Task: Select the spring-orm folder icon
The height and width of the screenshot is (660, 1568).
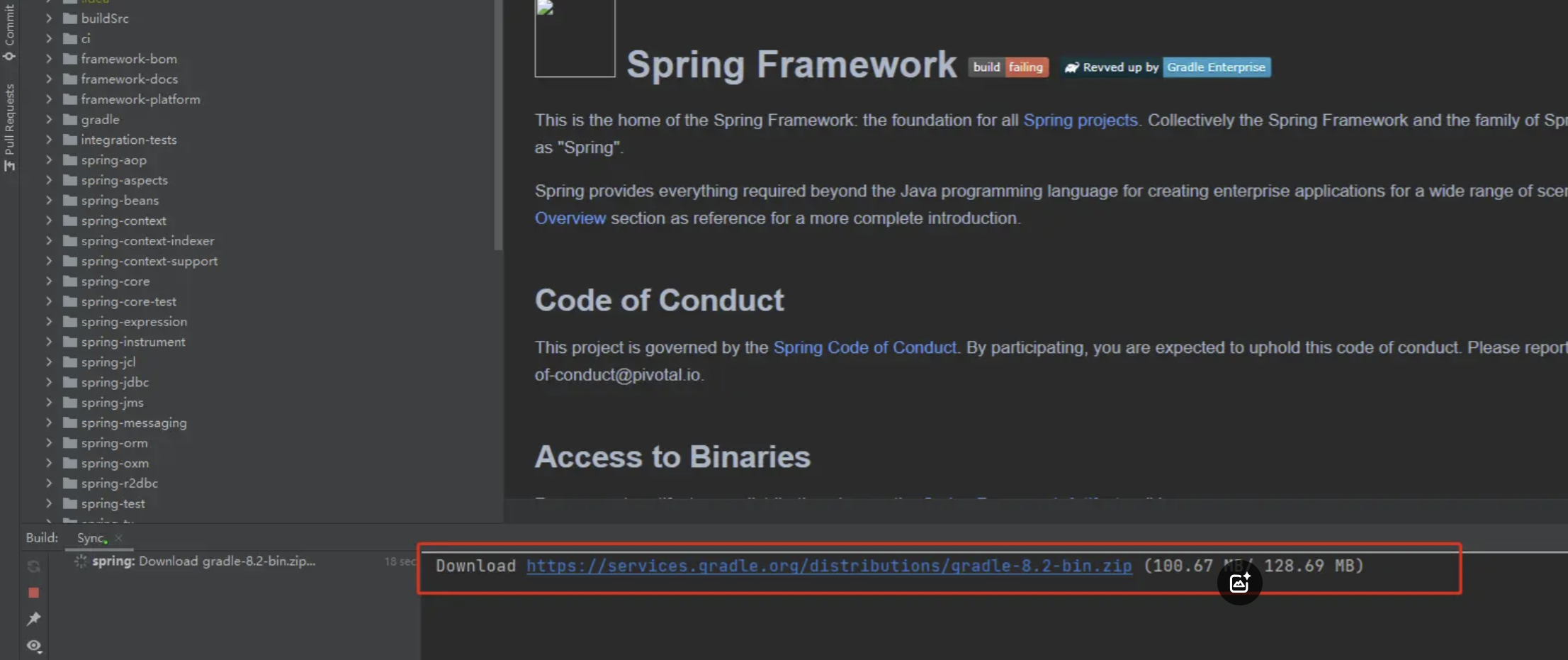Action: [x=69, y=442]
